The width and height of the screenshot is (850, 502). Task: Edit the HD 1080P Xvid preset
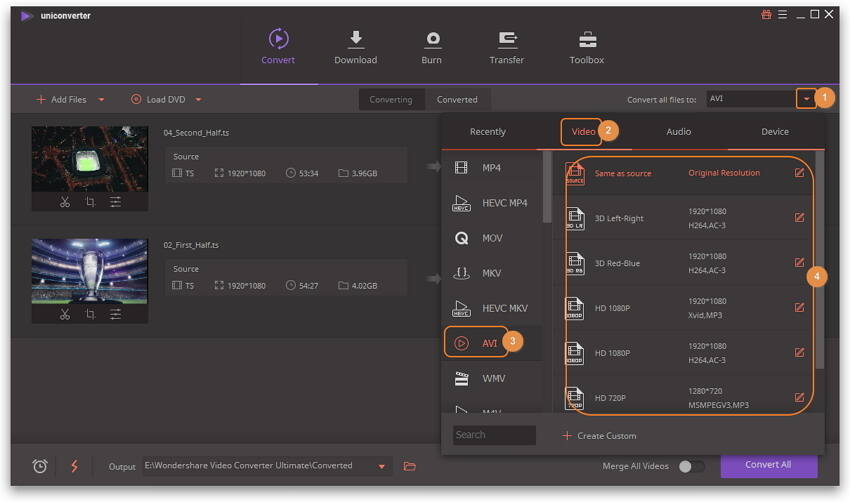point(799,307)
